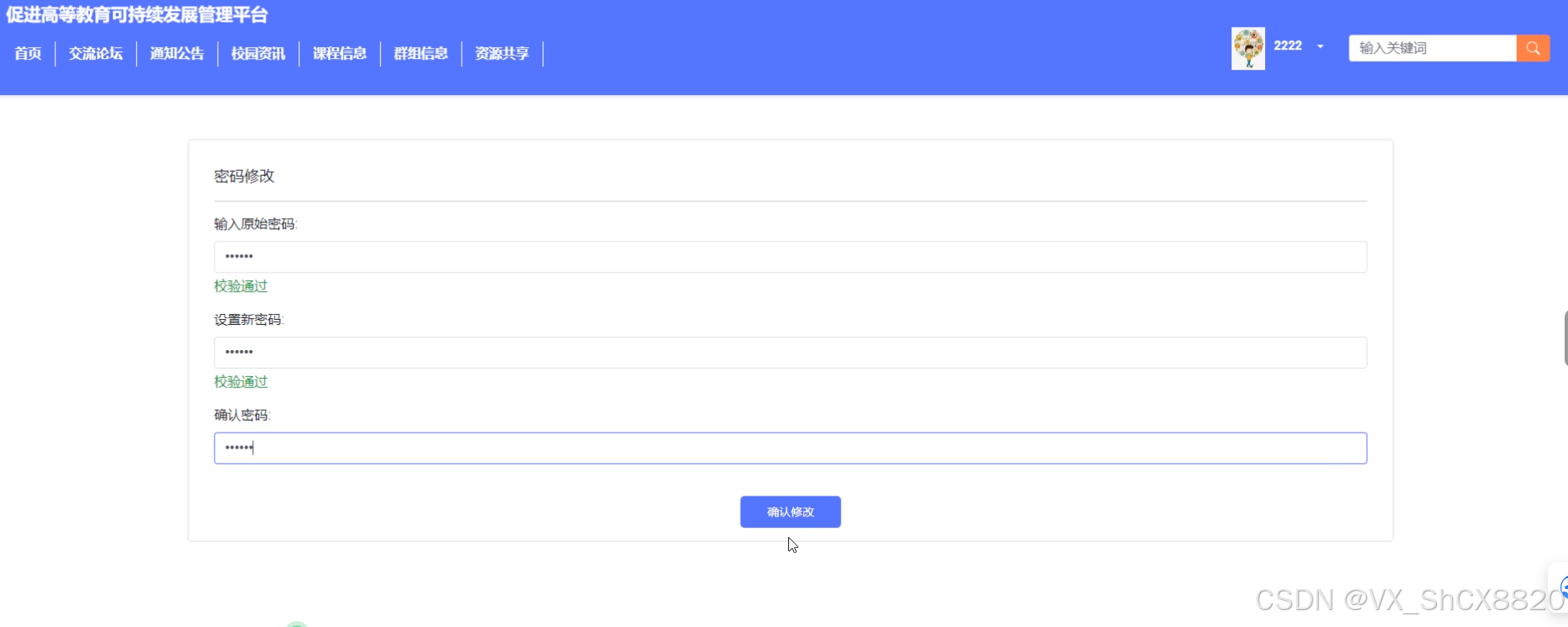Click the orange search magnifier icon
The image size is (1568, 627).
click(x=1533, y=48)
